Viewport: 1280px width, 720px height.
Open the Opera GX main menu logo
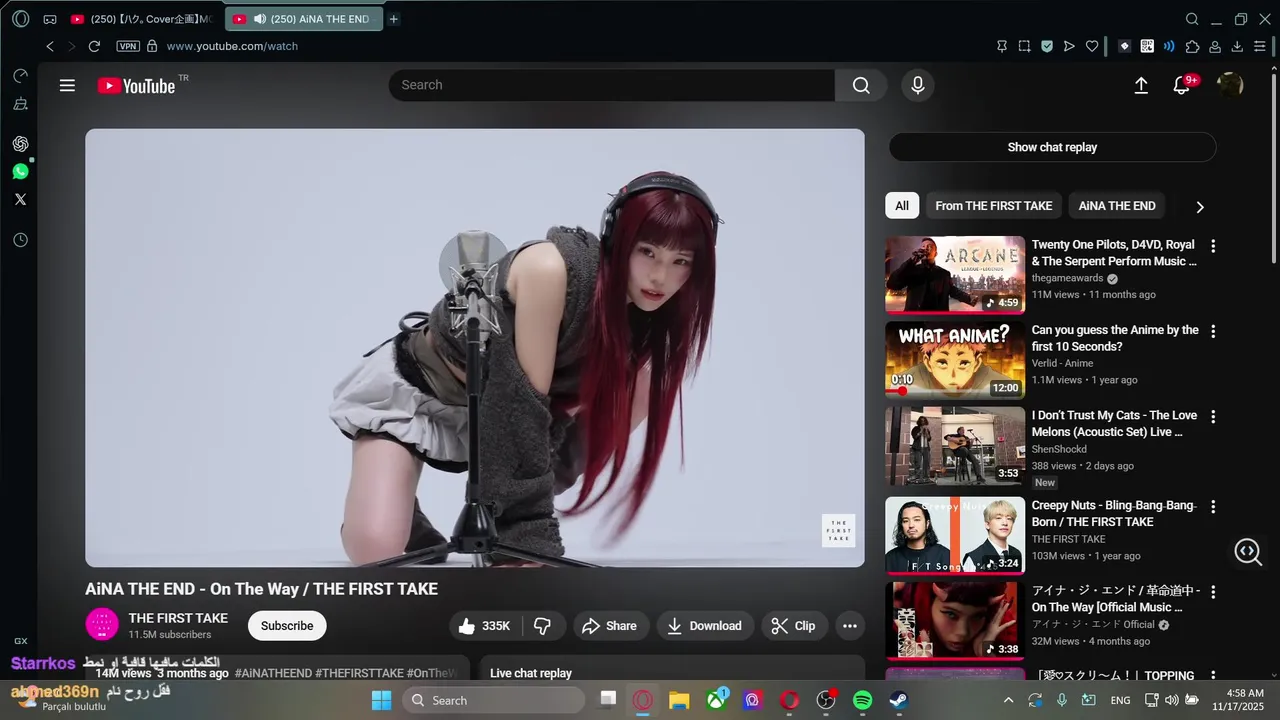pyautogui.click(x=20, y=19)
